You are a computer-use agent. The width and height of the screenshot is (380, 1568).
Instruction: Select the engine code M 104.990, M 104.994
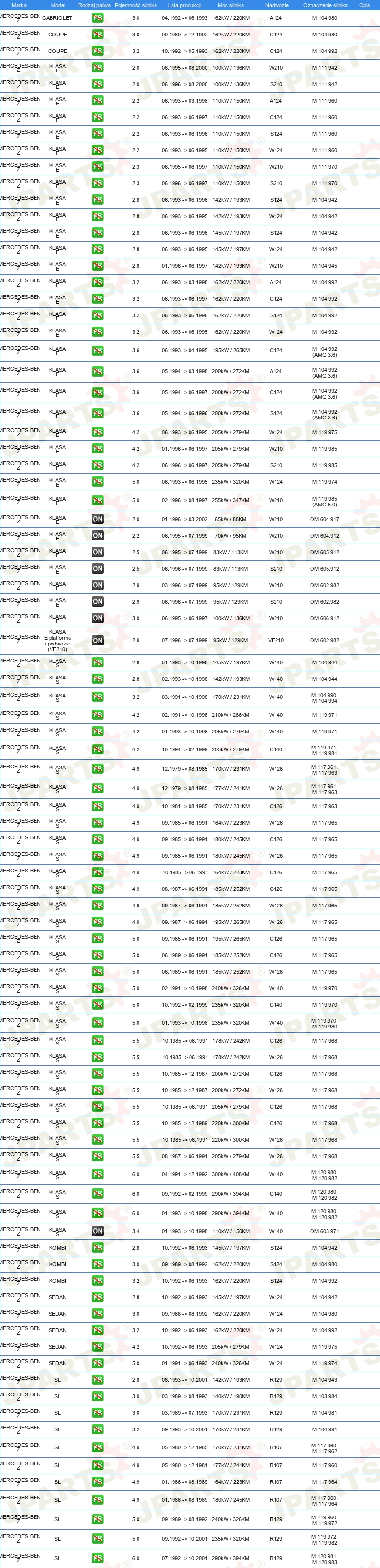click(325, 697)
